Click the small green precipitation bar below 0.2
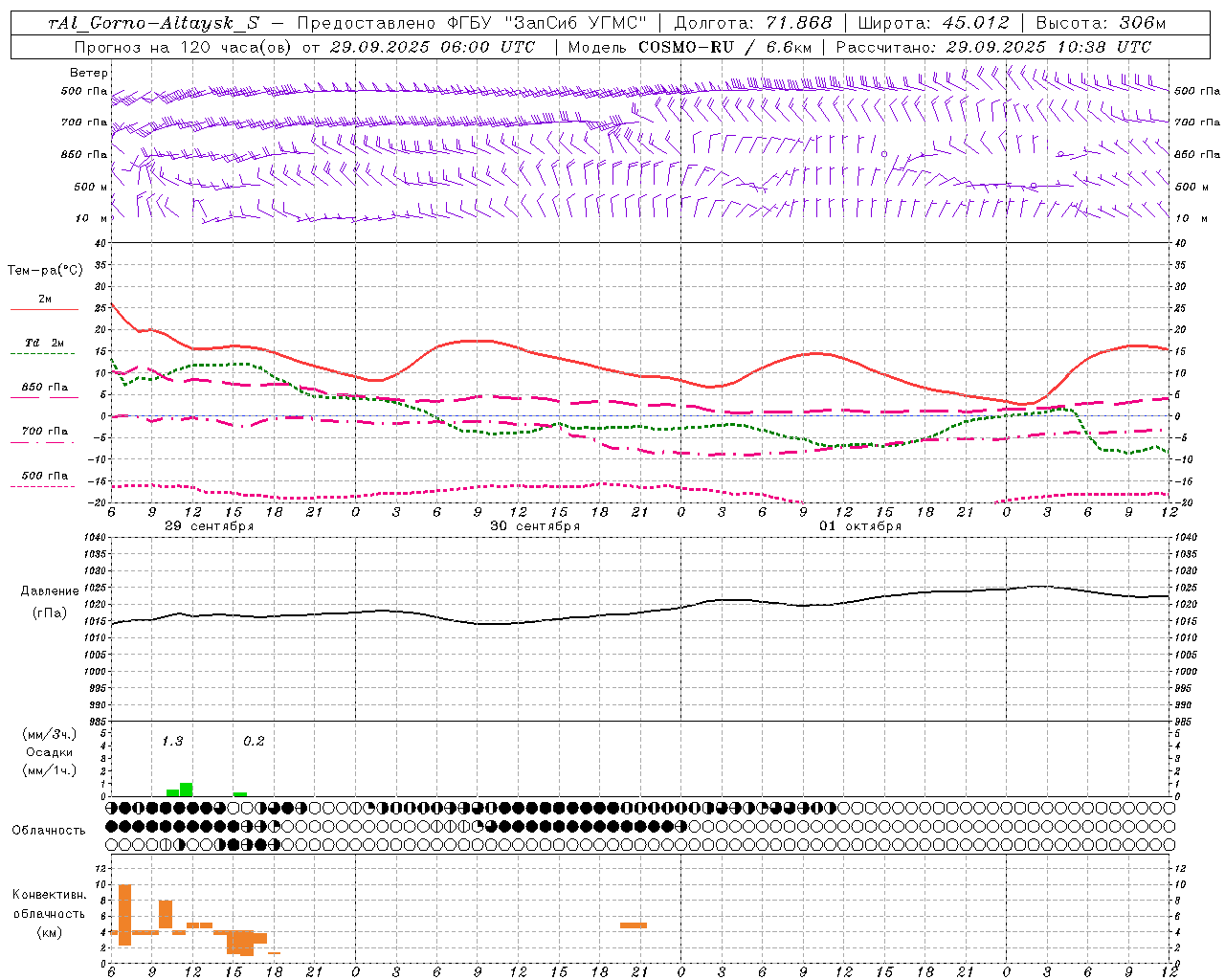The height and width of the screenshot is (980, 1225). tap(240, 794)
